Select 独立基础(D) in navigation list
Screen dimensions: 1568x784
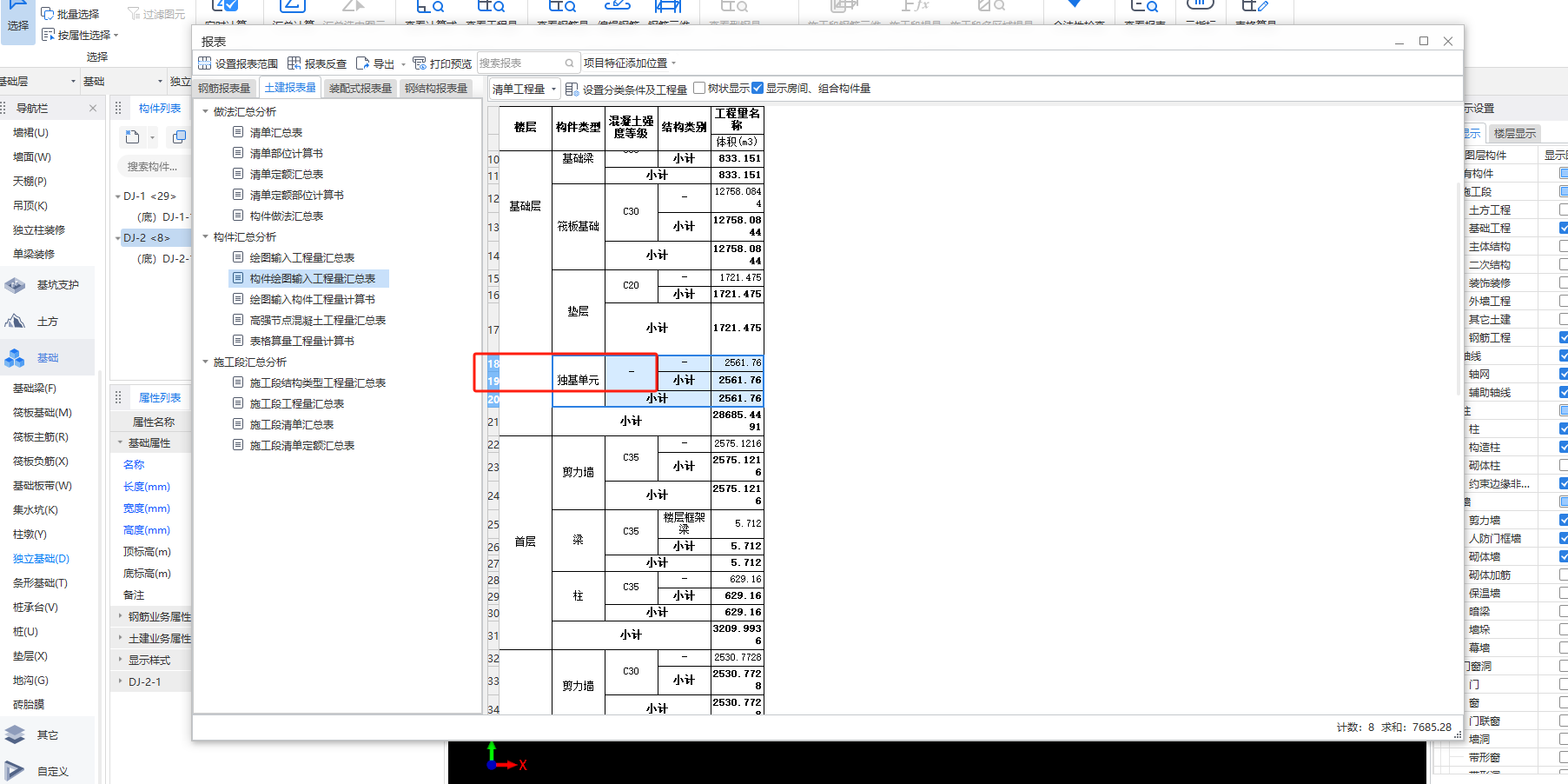41,558
